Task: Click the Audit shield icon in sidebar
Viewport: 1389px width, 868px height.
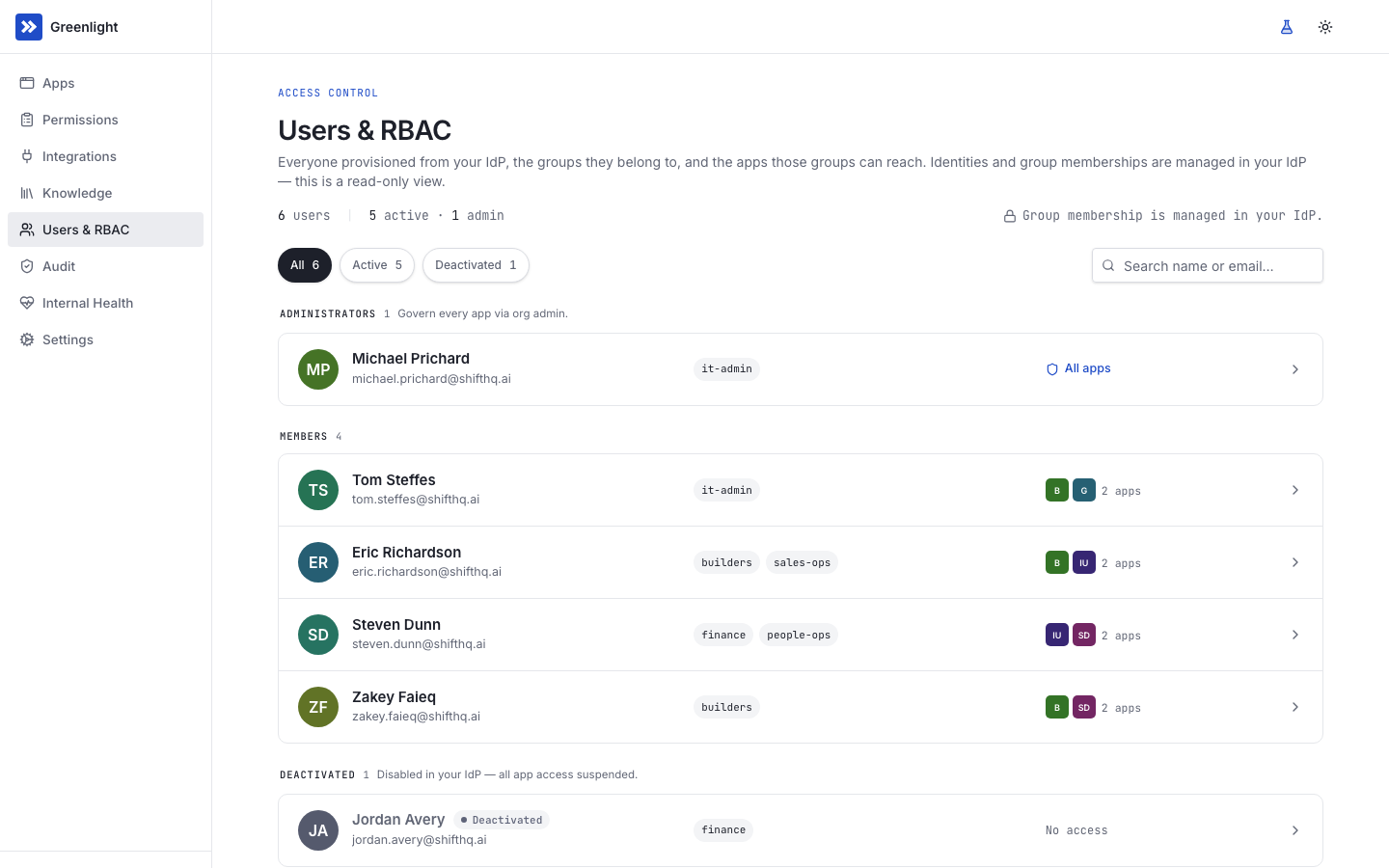Action: tap(27, 266)
